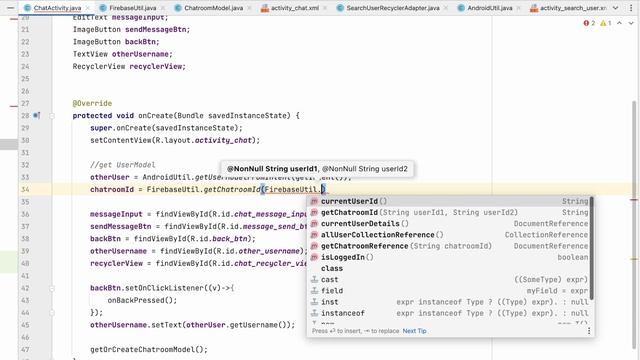640x360 pixels.
Task: Click the setContentView line
Action: point(175,140)
